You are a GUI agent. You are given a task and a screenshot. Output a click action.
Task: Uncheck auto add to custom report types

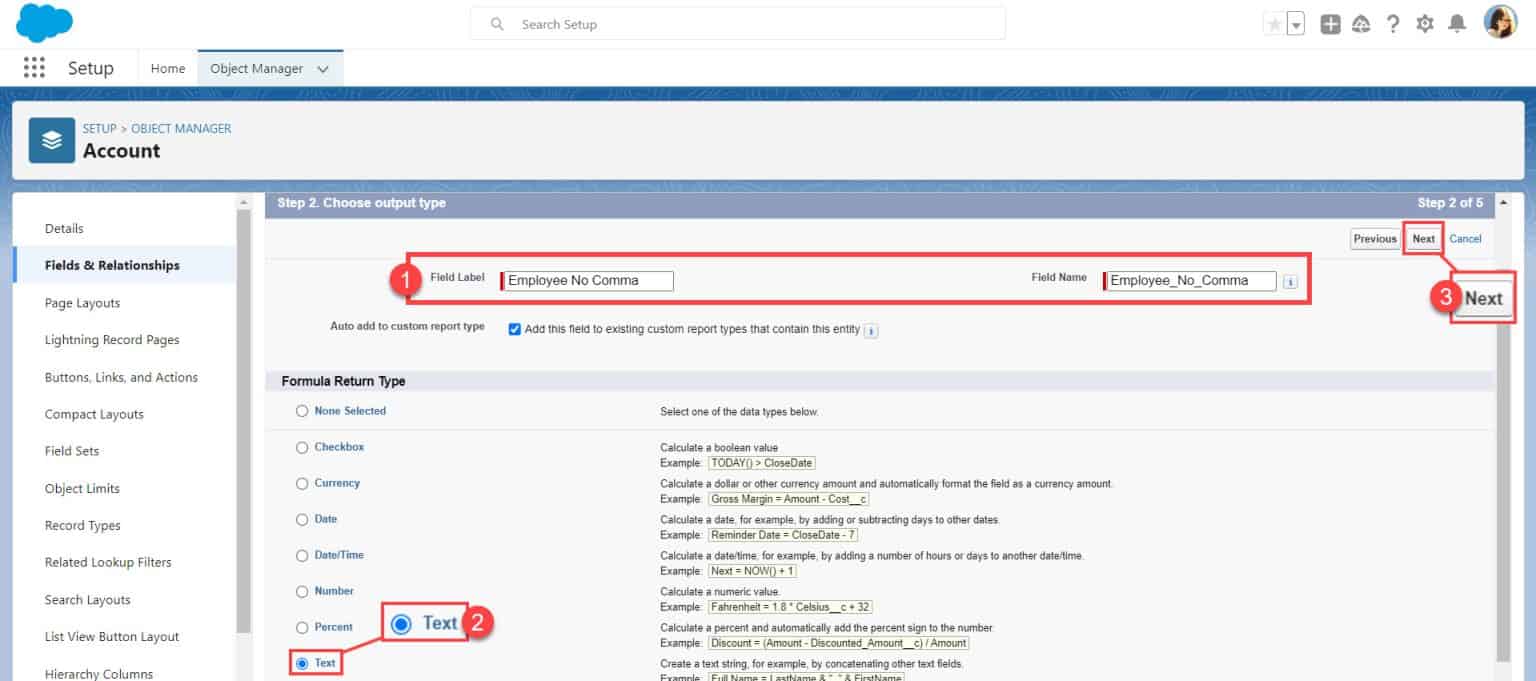click(514, 329)
